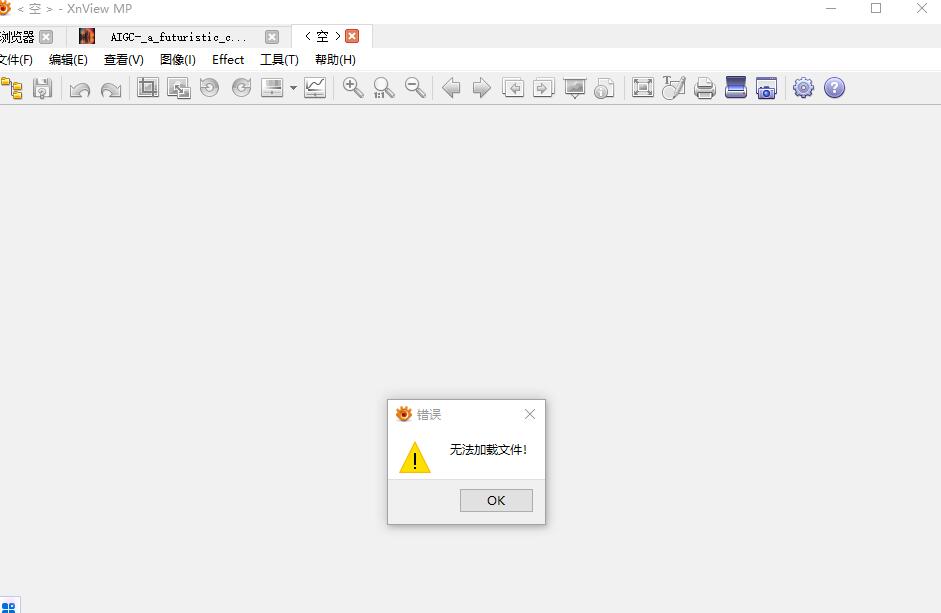Toggle the fullscreen view icon
The height and width of the screenshot is (613, 941).
(643, 88)
